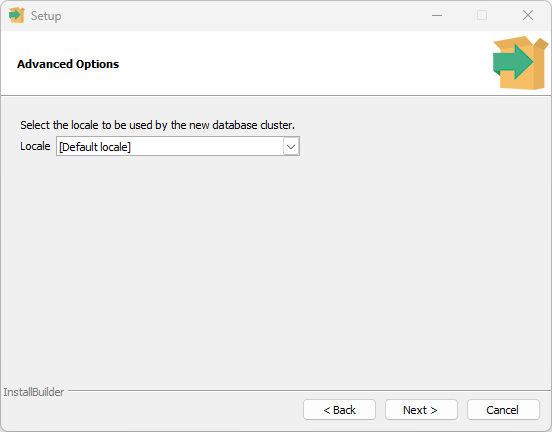The image size is (552, 432).
Task: Click the Setup installer icon in title bar
Action: [17, 15]
